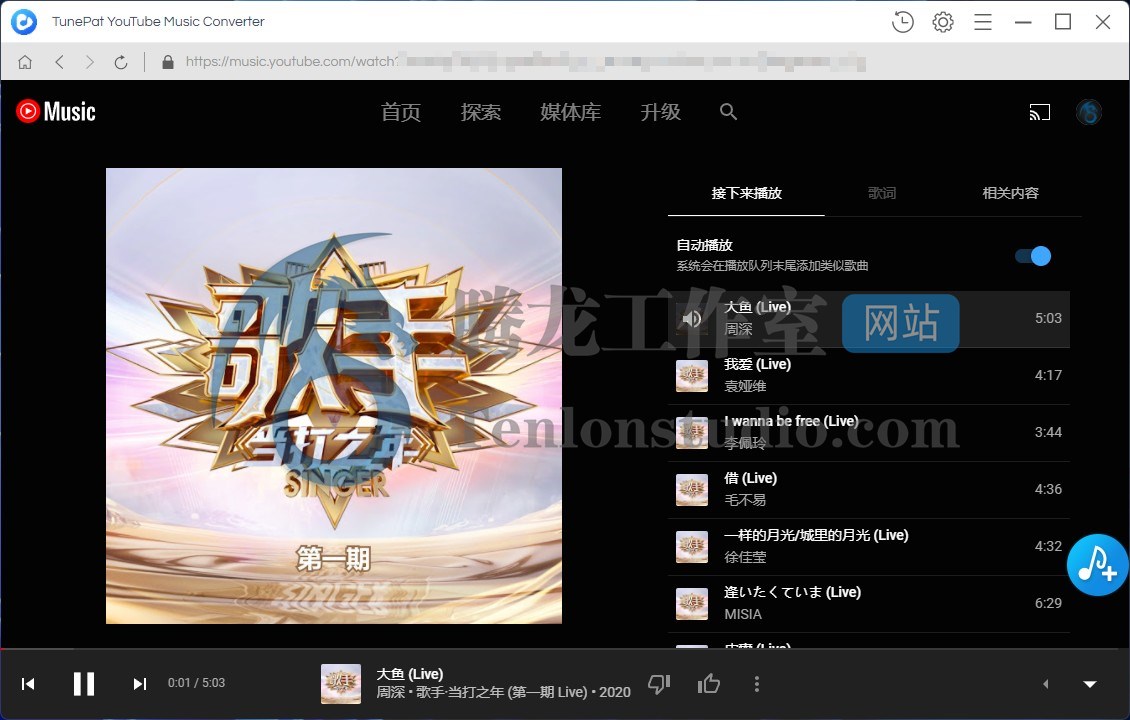
Task: Navigate forward with the right arrow
Action: point(89,62)
